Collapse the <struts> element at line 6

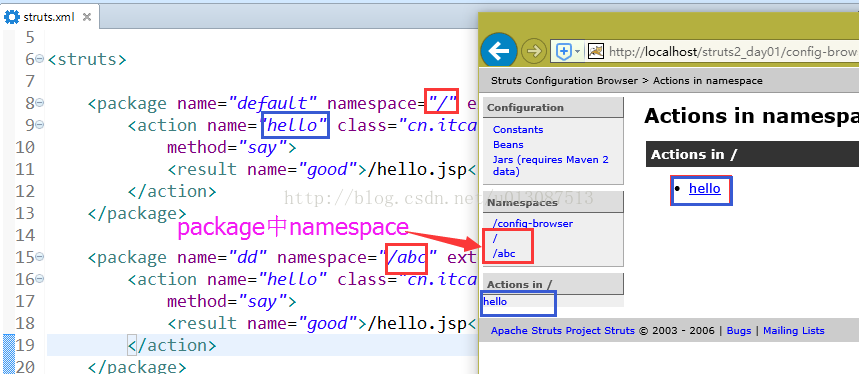coord(39,59)
